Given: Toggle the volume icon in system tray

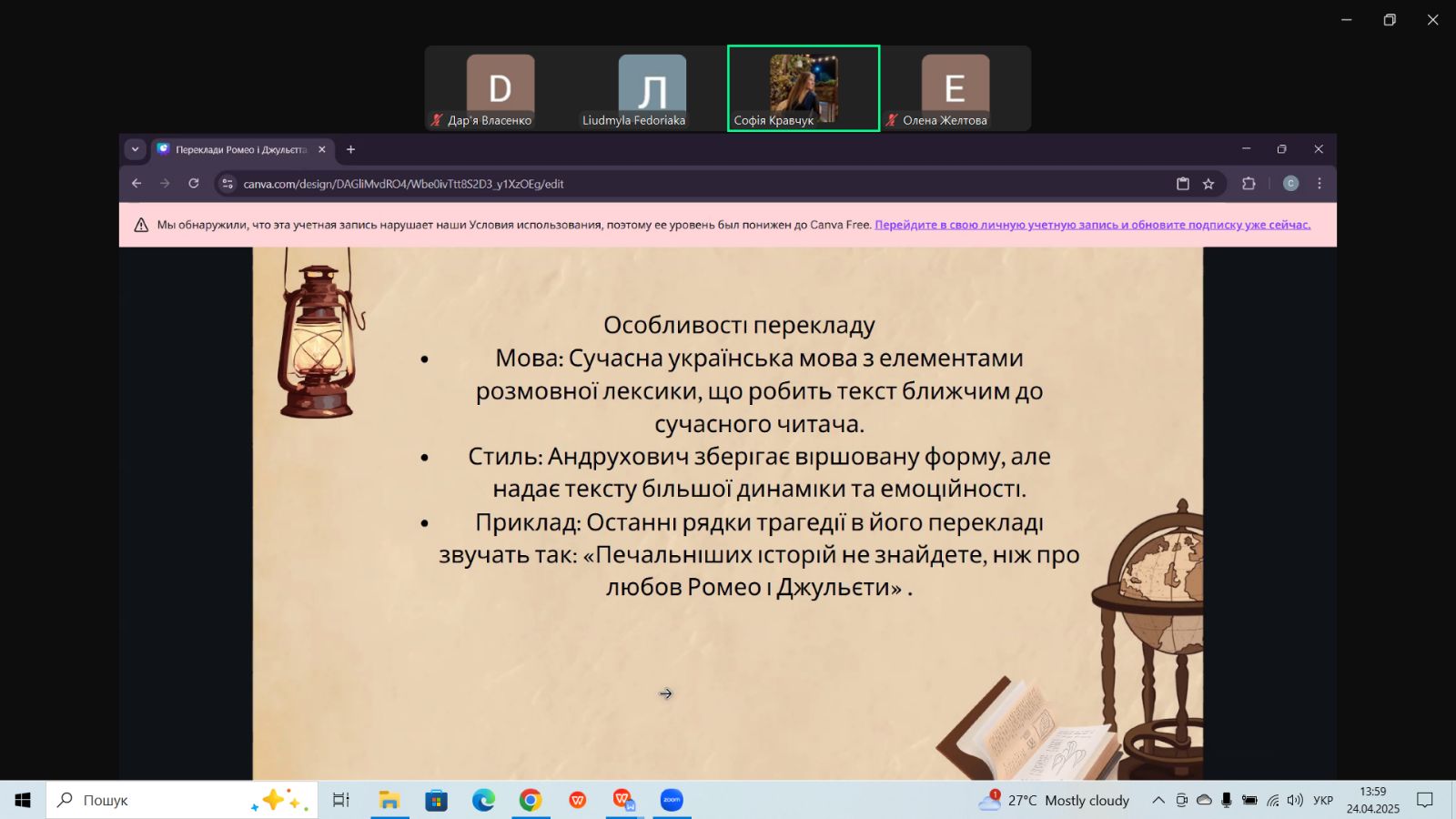Looking at the screenshot, I should [1295, 800].
